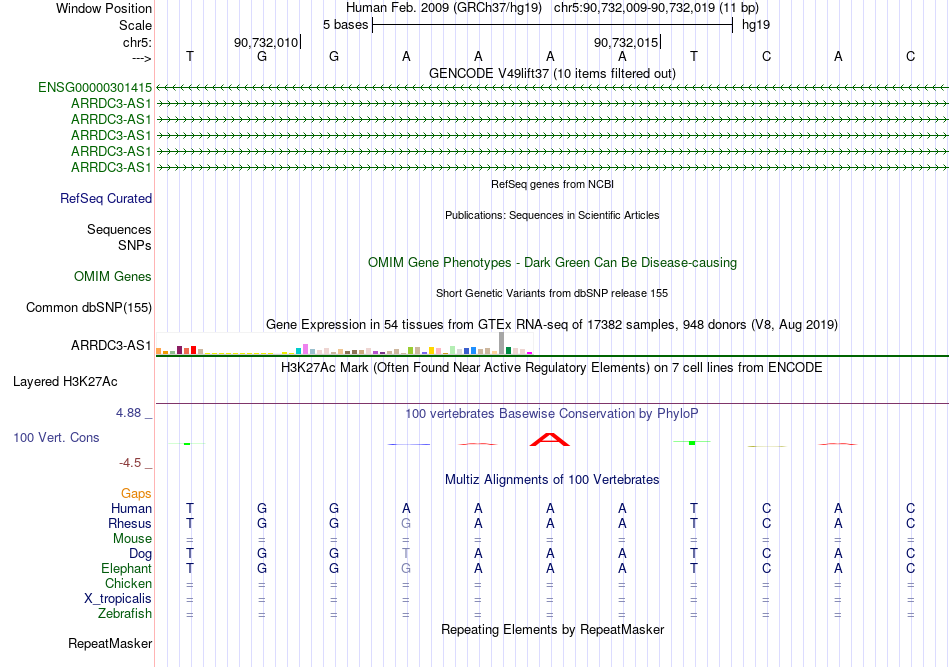
Task: Select the SNPs track label
Action: pyautogui.click(x=135, y=245)
